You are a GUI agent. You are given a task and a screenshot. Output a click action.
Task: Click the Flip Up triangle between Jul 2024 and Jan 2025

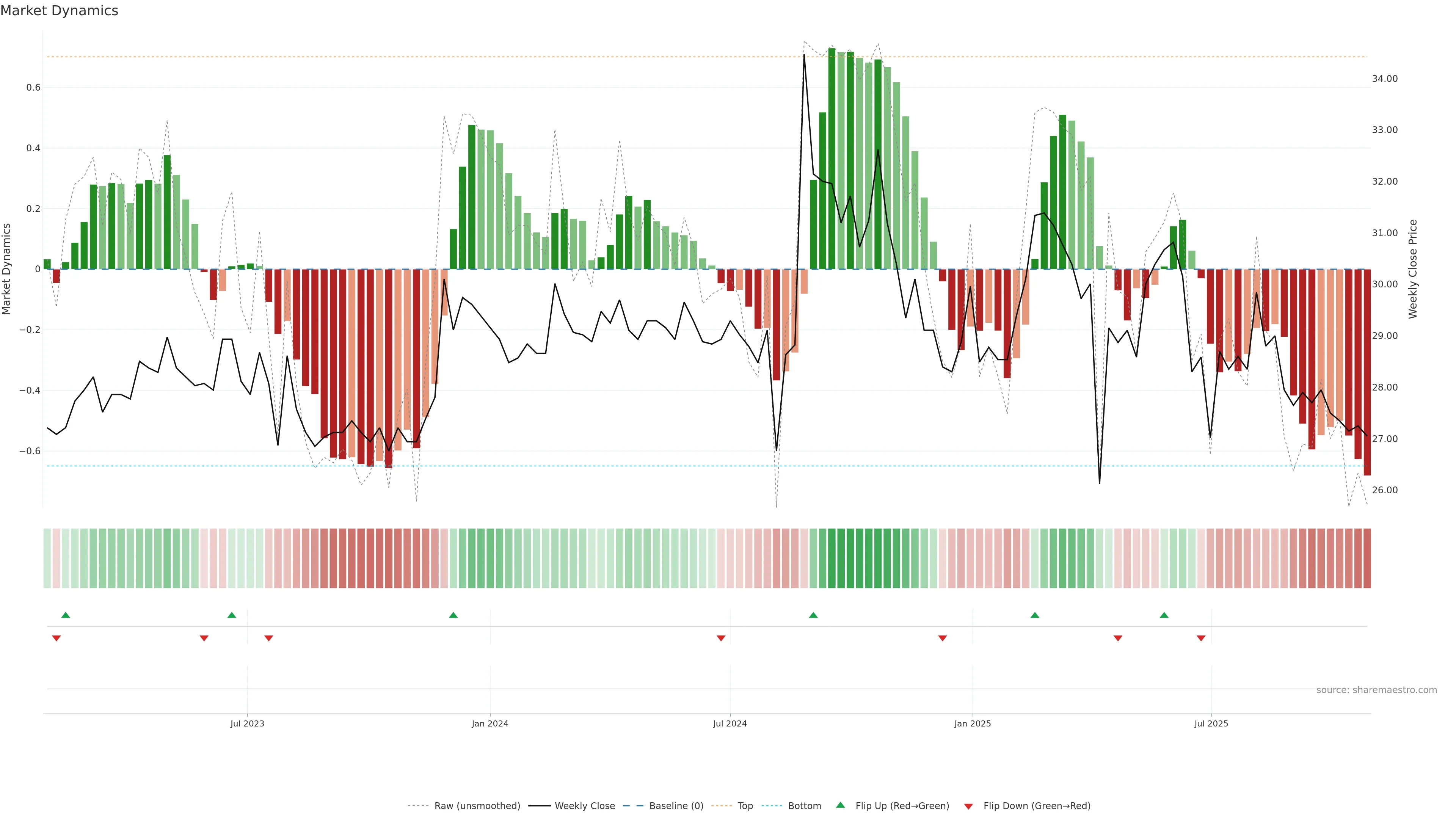pyautogui.click(x=813, y=615)
